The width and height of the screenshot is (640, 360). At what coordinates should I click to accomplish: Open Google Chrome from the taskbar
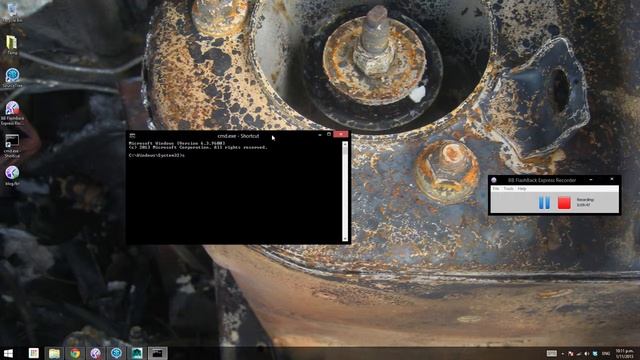coord(75,353)
